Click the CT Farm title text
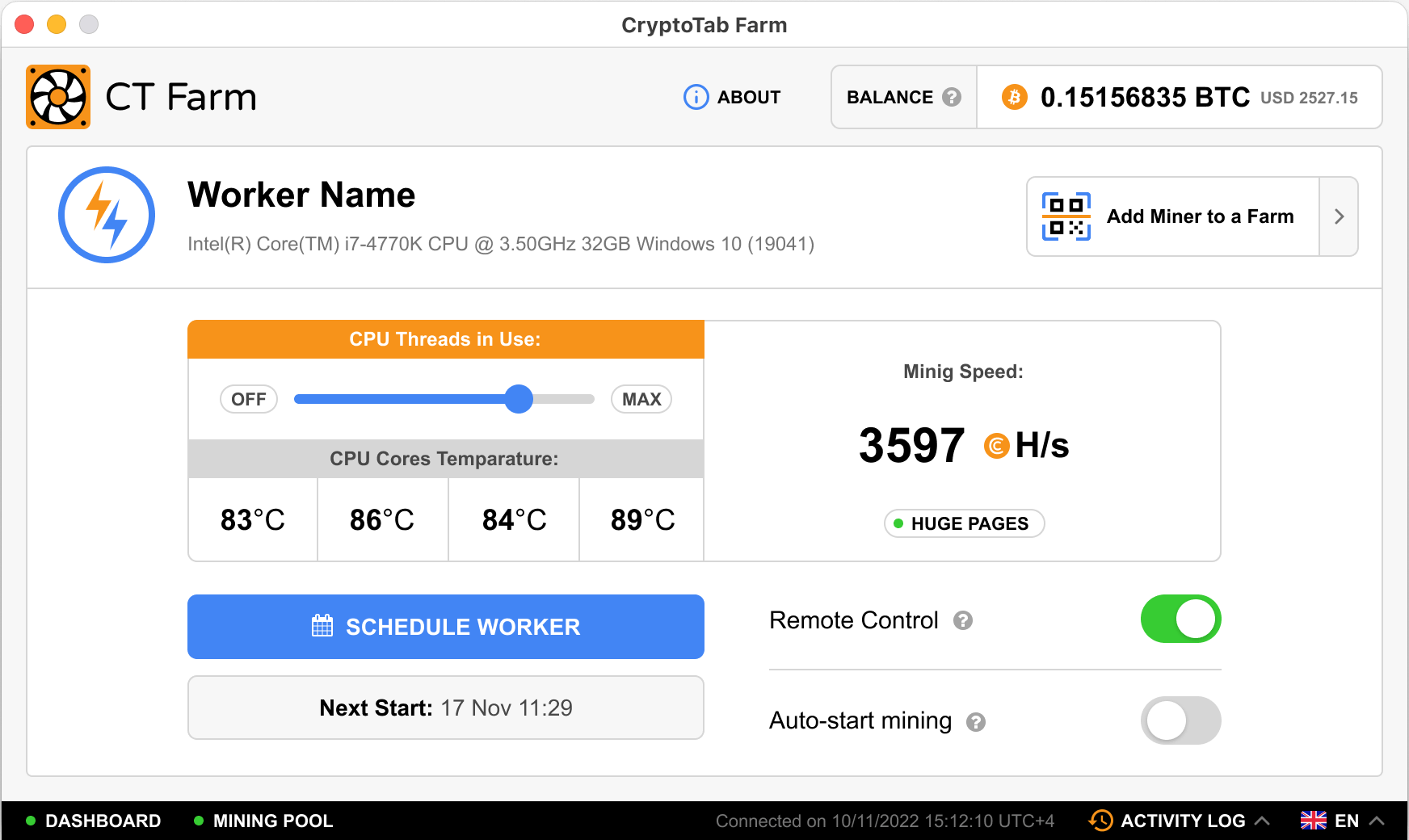The height and width of the screenshot is (840, 1409). pos(181,97)
